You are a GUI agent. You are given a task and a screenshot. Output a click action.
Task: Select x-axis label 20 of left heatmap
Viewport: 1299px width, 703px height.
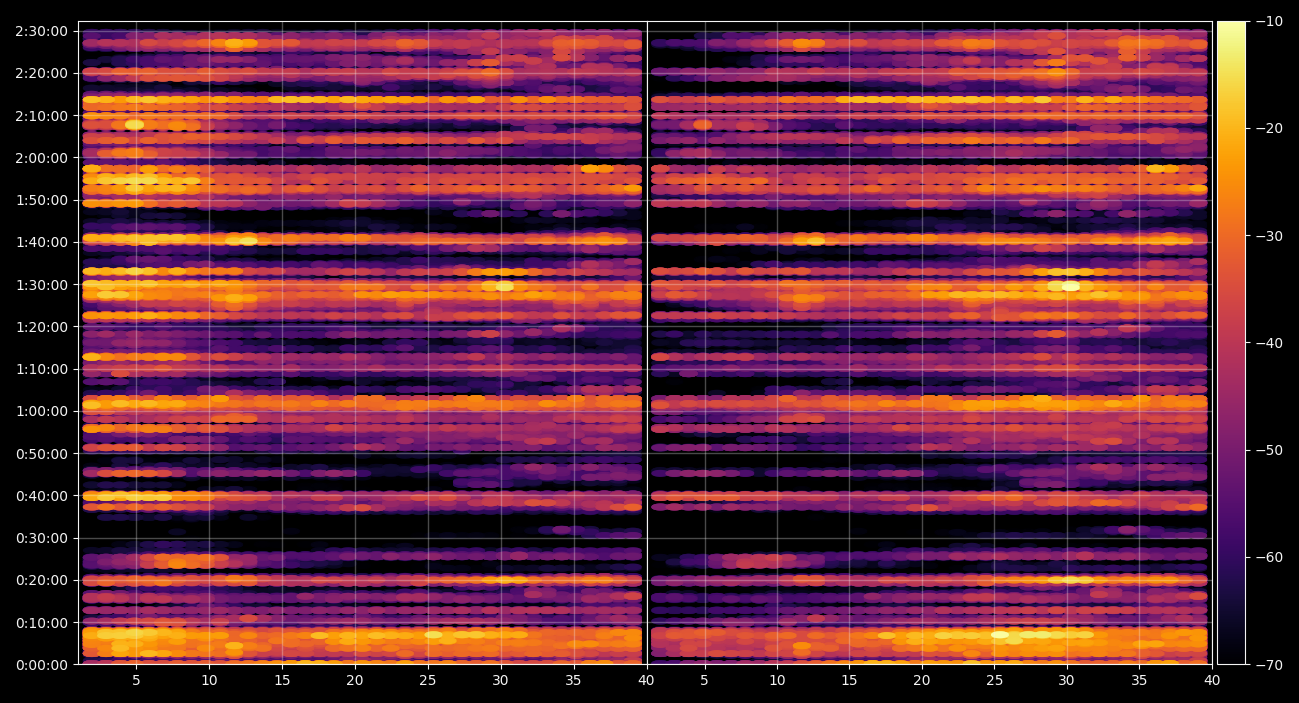coord(355,681)
